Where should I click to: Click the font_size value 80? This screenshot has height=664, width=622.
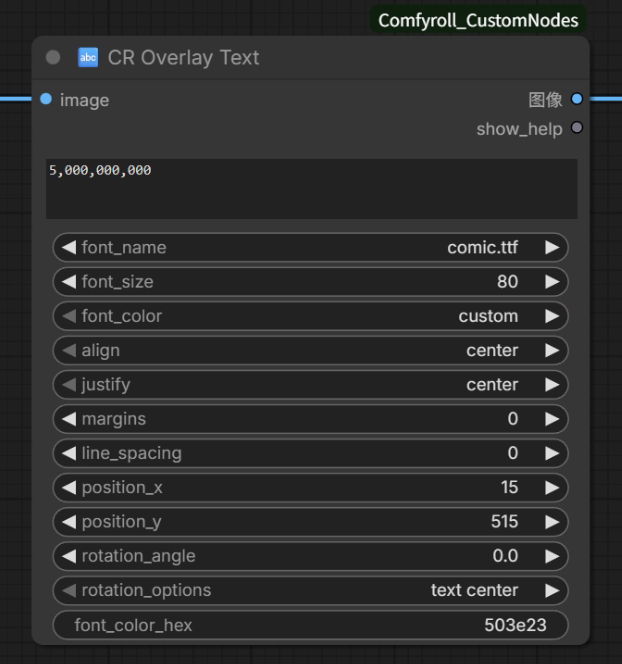tap(507, 282)
